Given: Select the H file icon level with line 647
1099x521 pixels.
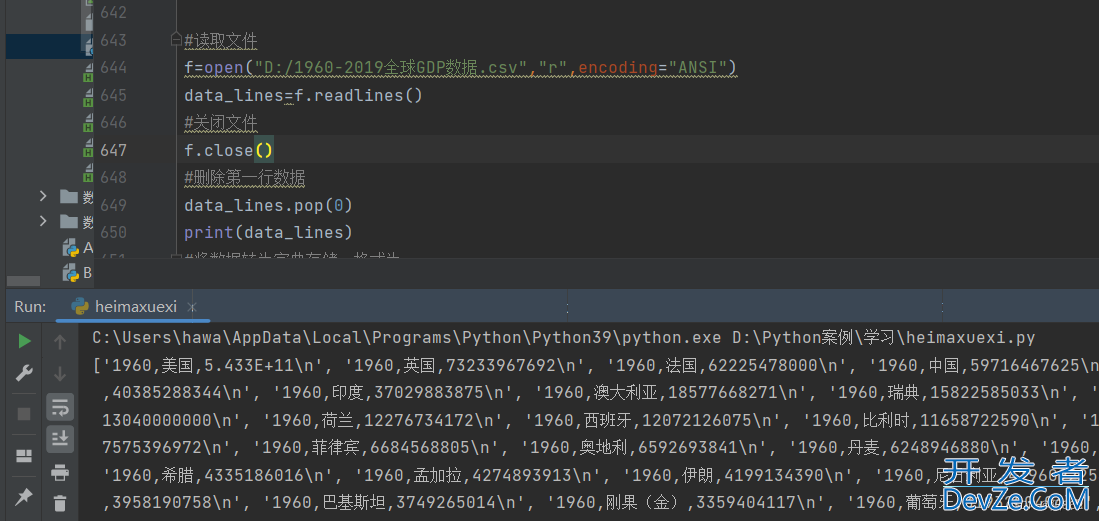Looking at the screenshot, I should click(x=88, y=149).
